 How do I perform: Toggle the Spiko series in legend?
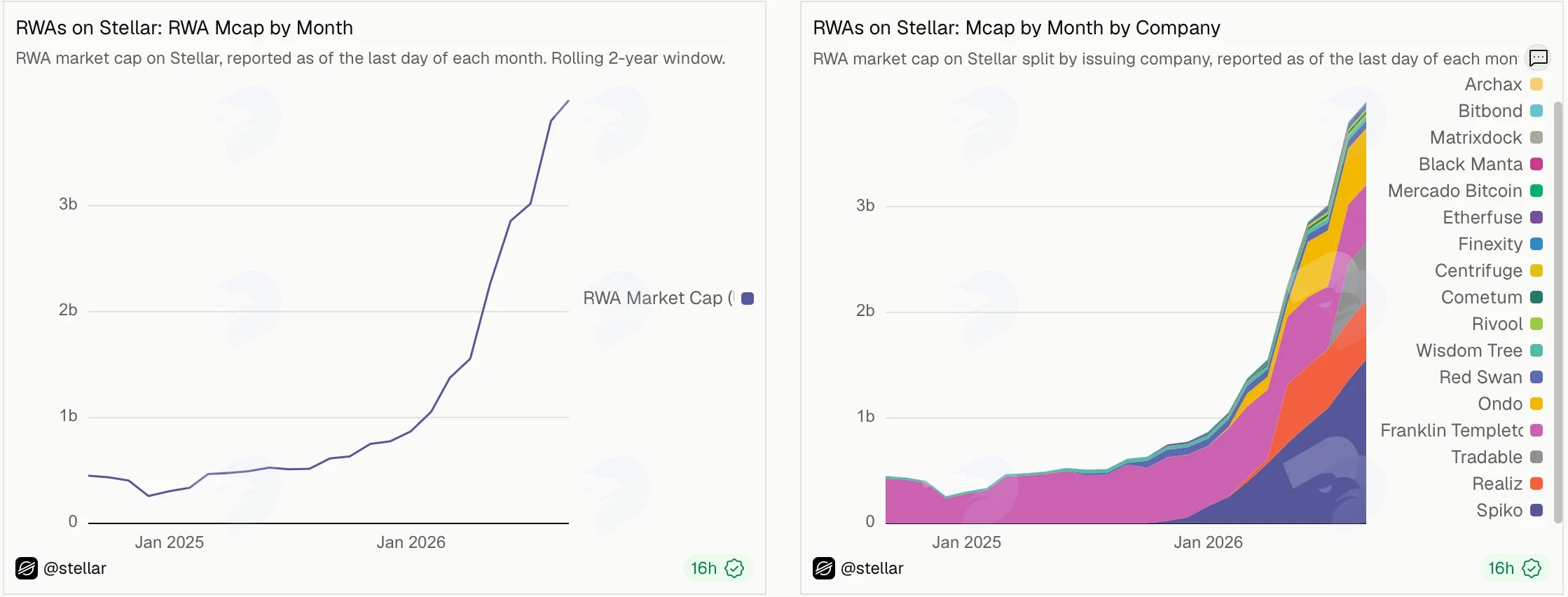point(1509,510)
